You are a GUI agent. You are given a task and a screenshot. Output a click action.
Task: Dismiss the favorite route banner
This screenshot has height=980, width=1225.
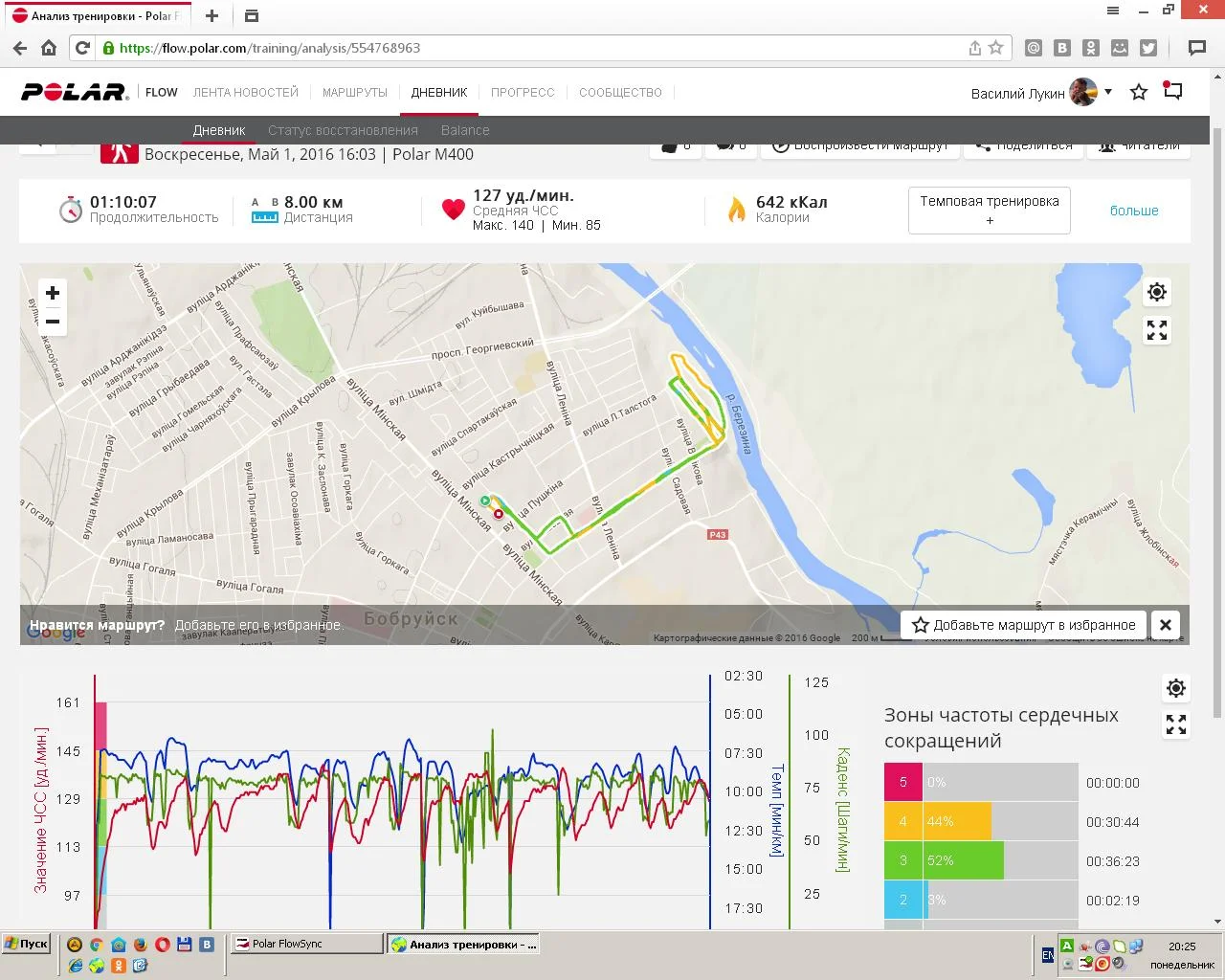(x=1166, y=625)
